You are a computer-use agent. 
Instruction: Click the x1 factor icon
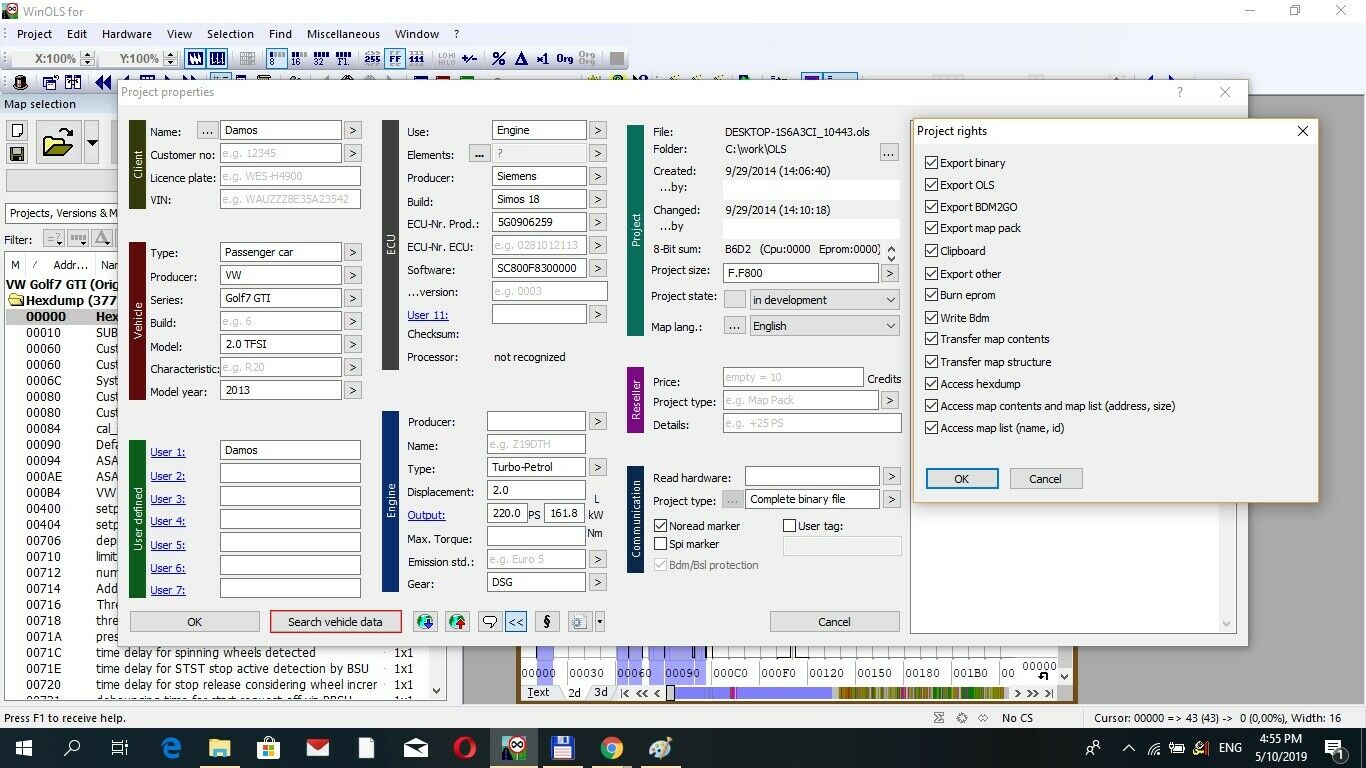pos(542,59)
